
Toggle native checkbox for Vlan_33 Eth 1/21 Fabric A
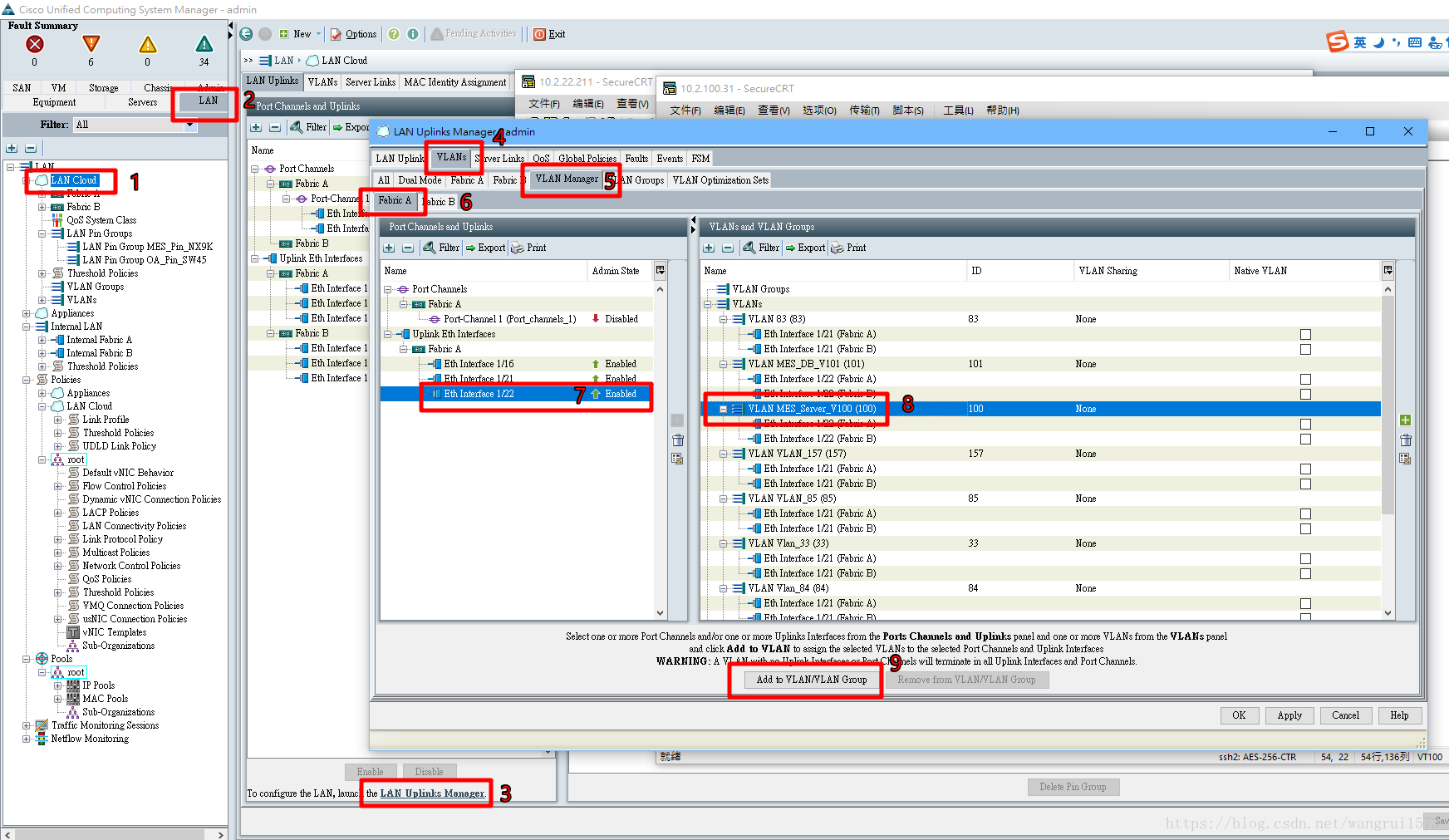tap(1305, 558)
